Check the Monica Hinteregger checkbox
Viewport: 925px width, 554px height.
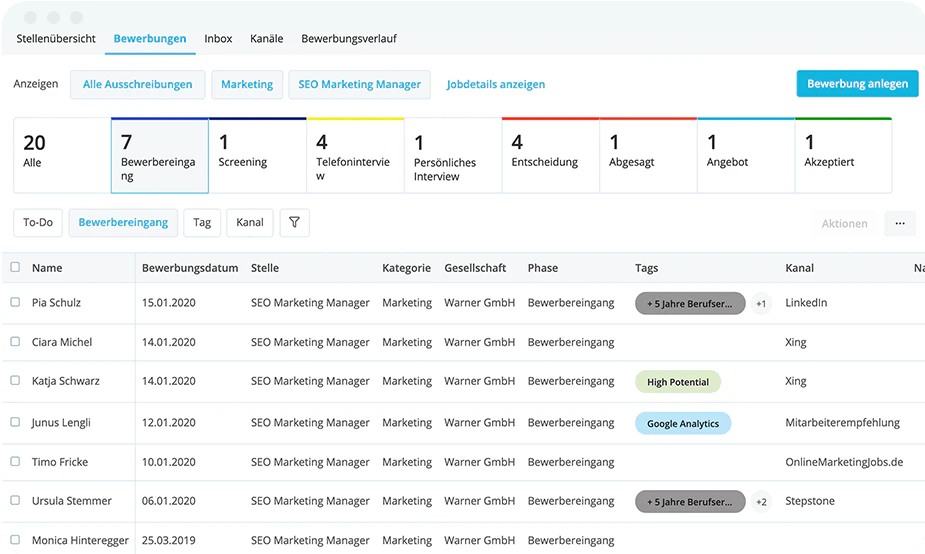[x=15, y=540]
